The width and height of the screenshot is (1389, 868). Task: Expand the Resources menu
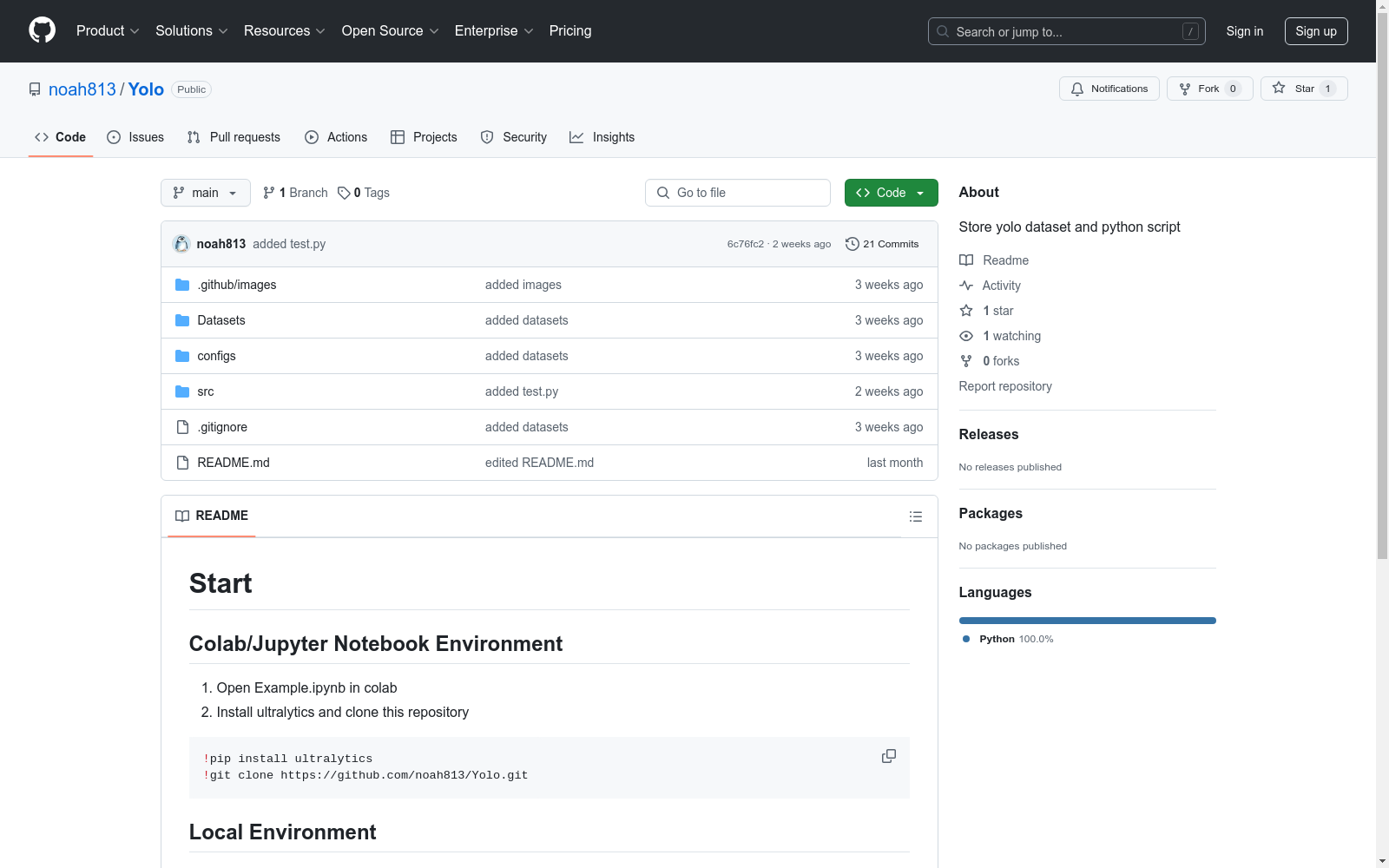point(285,30)
